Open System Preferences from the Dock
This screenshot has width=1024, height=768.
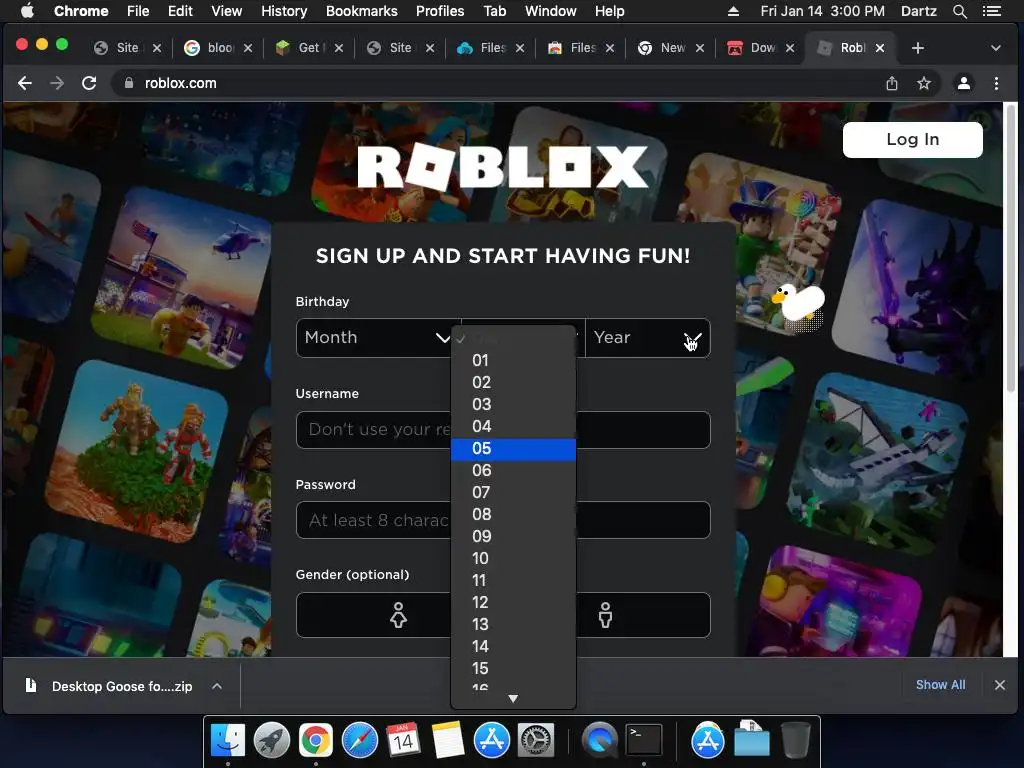pyautogui.click(x=536, y=741)
